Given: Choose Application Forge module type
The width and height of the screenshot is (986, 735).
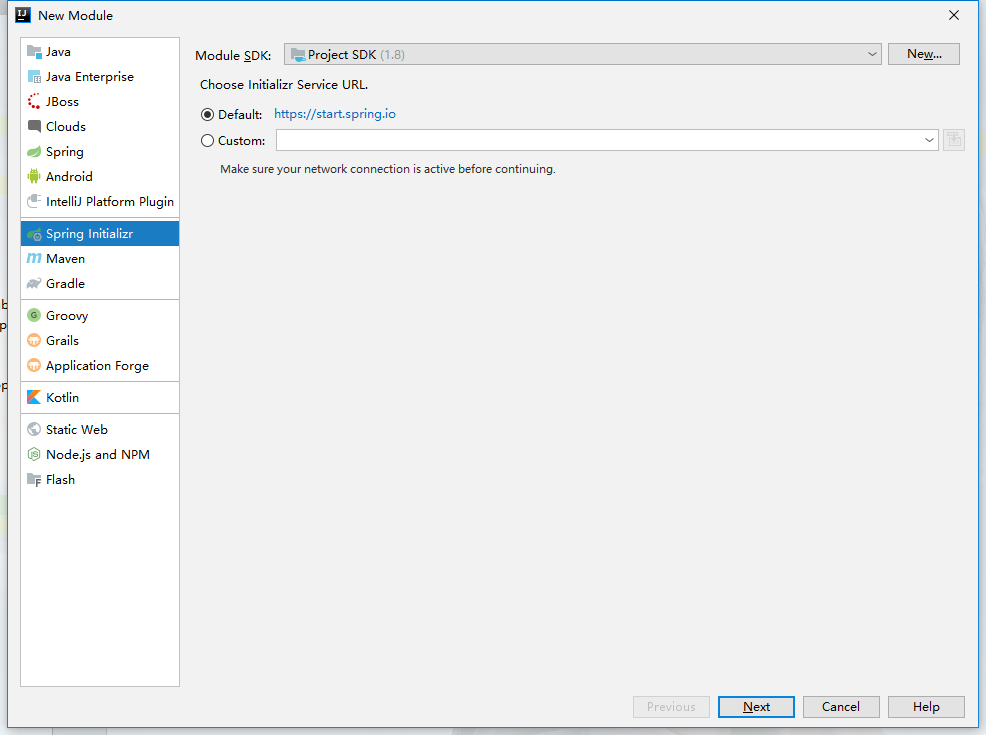Looking at the screenshot, I should (100, 366).
